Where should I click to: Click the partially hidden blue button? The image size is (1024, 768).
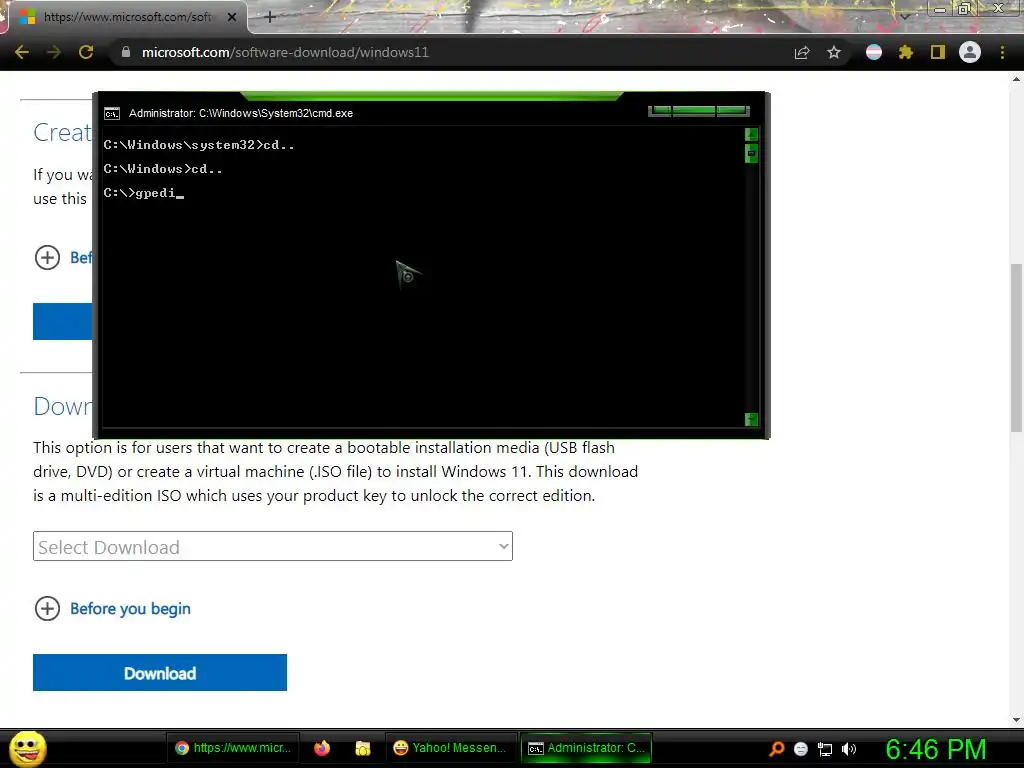click(x=63, y=321)
